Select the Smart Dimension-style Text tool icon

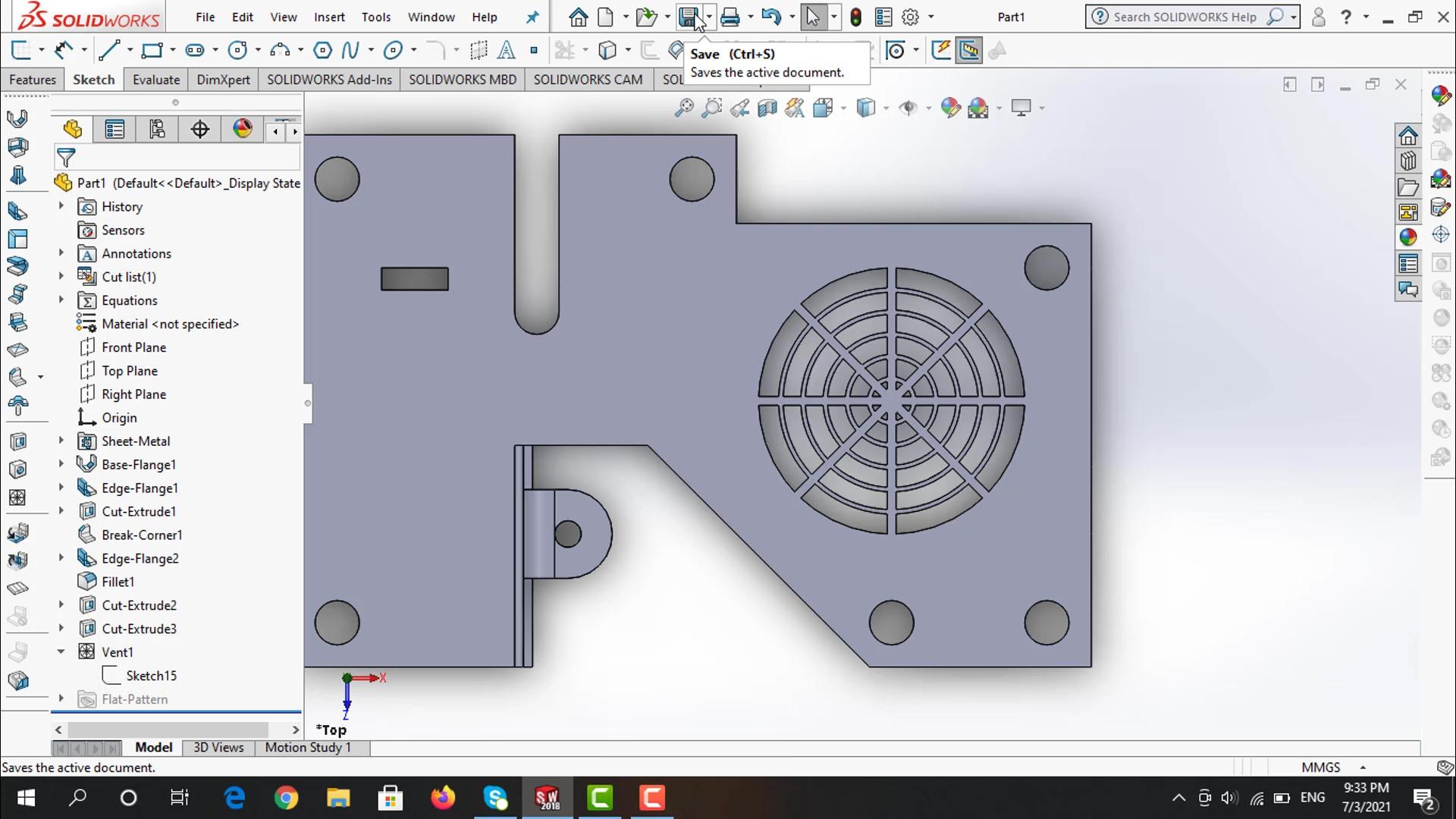coord(506,51)
